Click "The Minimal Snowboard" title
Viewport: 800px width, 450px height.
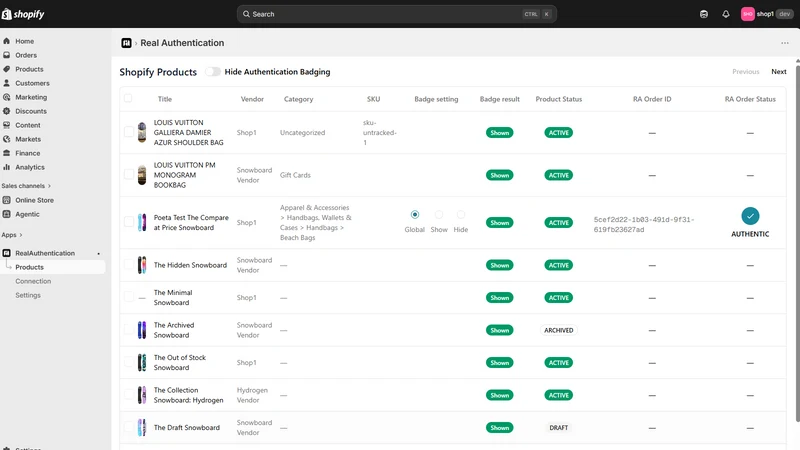pyautogui.click(x=173, y=297)
